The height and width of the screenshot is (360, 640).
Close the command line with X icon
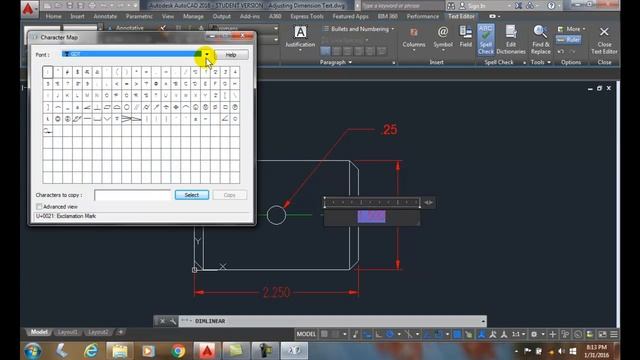(162, 321)
